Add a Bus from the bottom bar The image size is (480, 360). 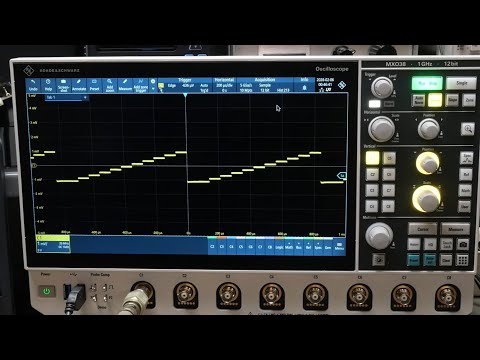[x=299, y=246]
